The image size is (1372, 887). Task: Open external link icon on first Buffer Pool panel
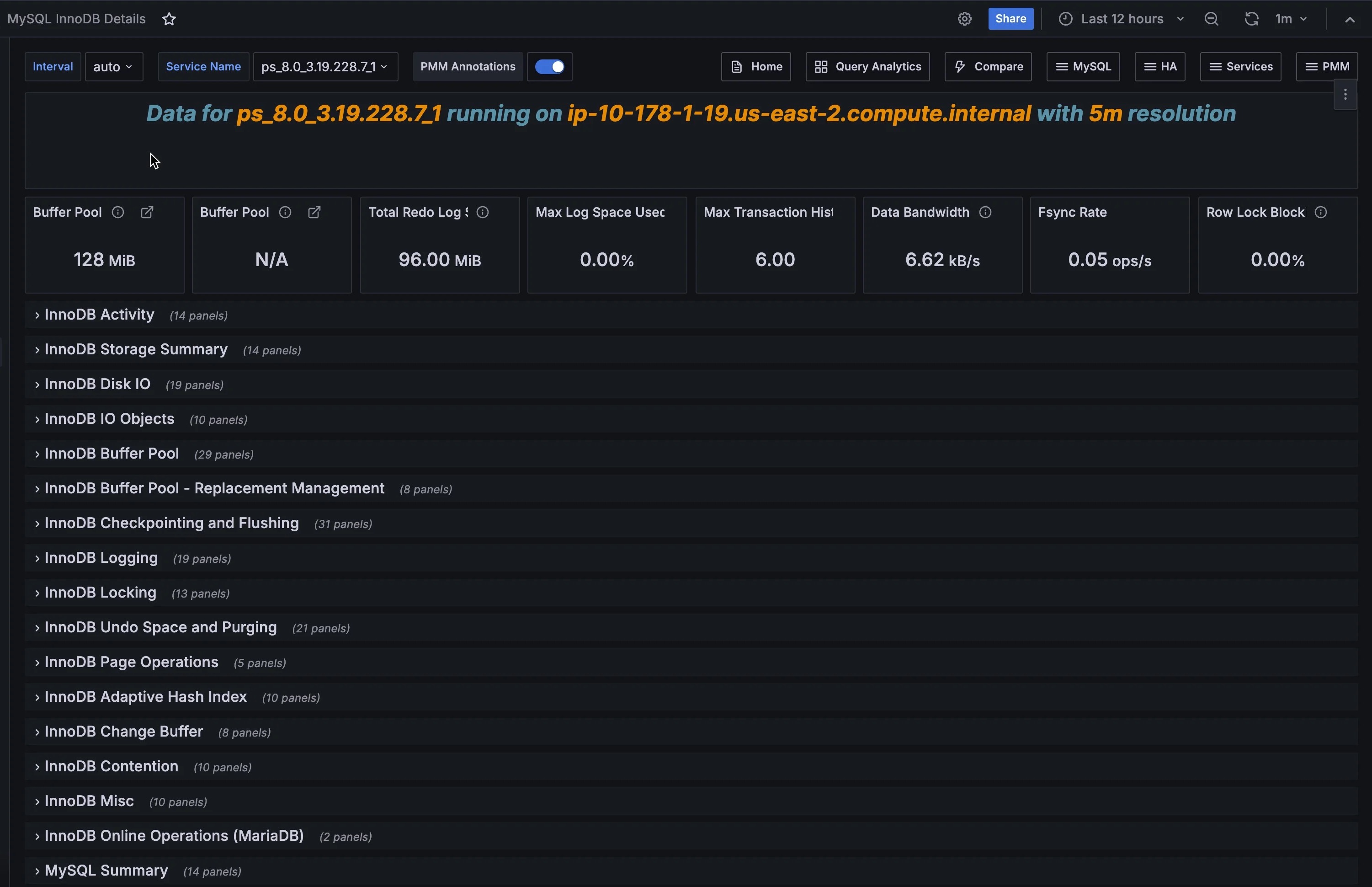147,213
